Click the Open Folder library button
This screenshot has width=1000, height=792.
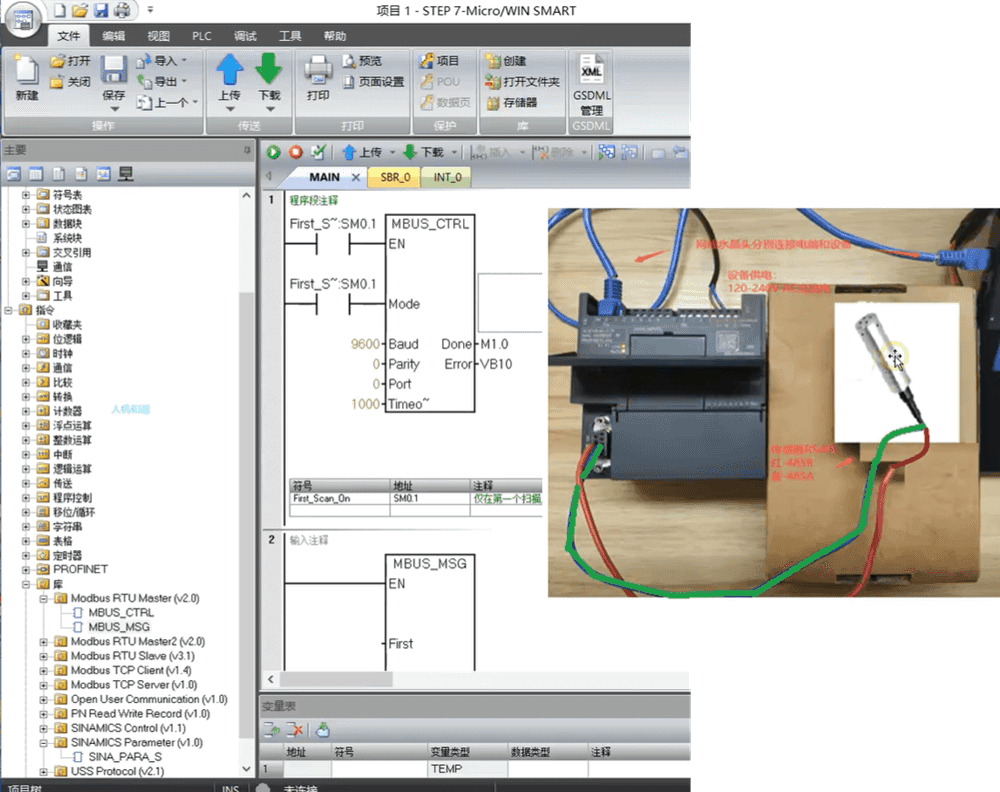[522, 82]
